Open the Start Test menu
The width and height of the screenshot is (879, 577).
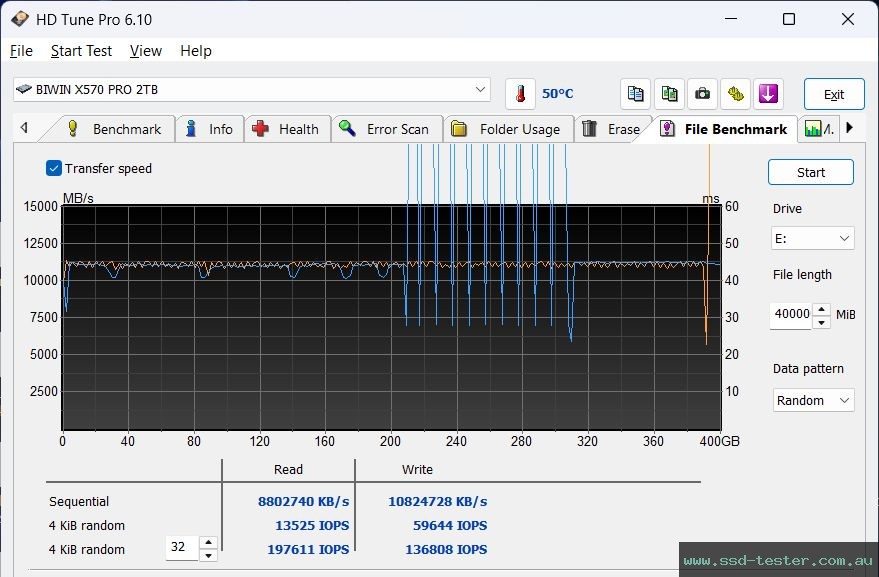pyautogui.click(x=81, y=51)
